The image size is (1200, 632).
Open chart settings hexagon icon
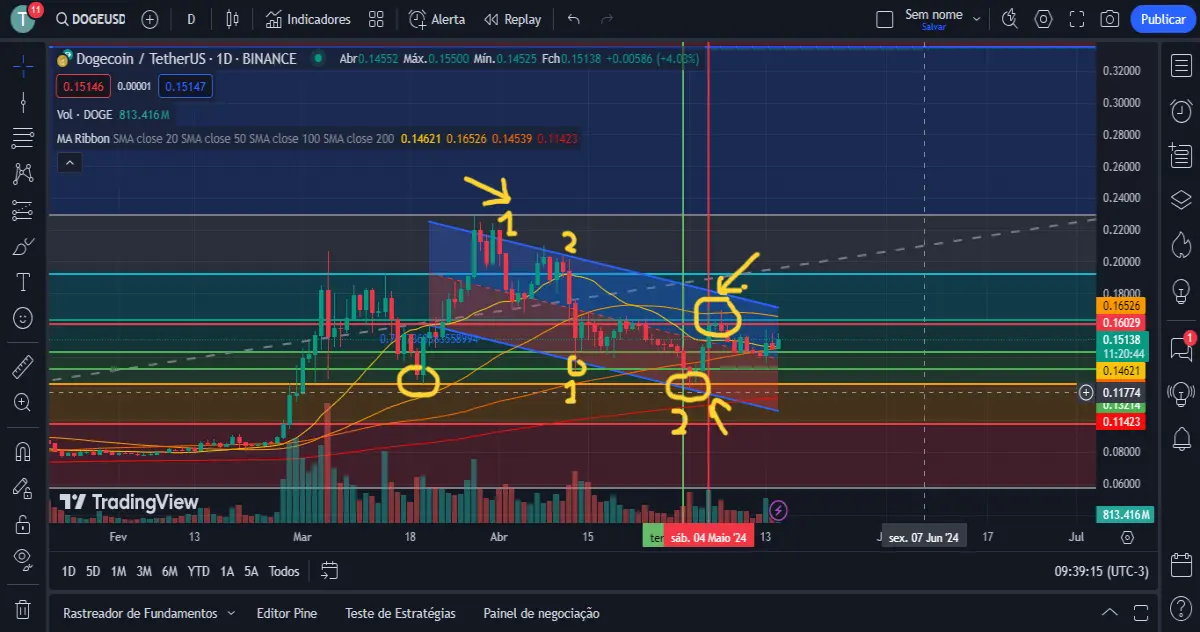coord(1044,19)
